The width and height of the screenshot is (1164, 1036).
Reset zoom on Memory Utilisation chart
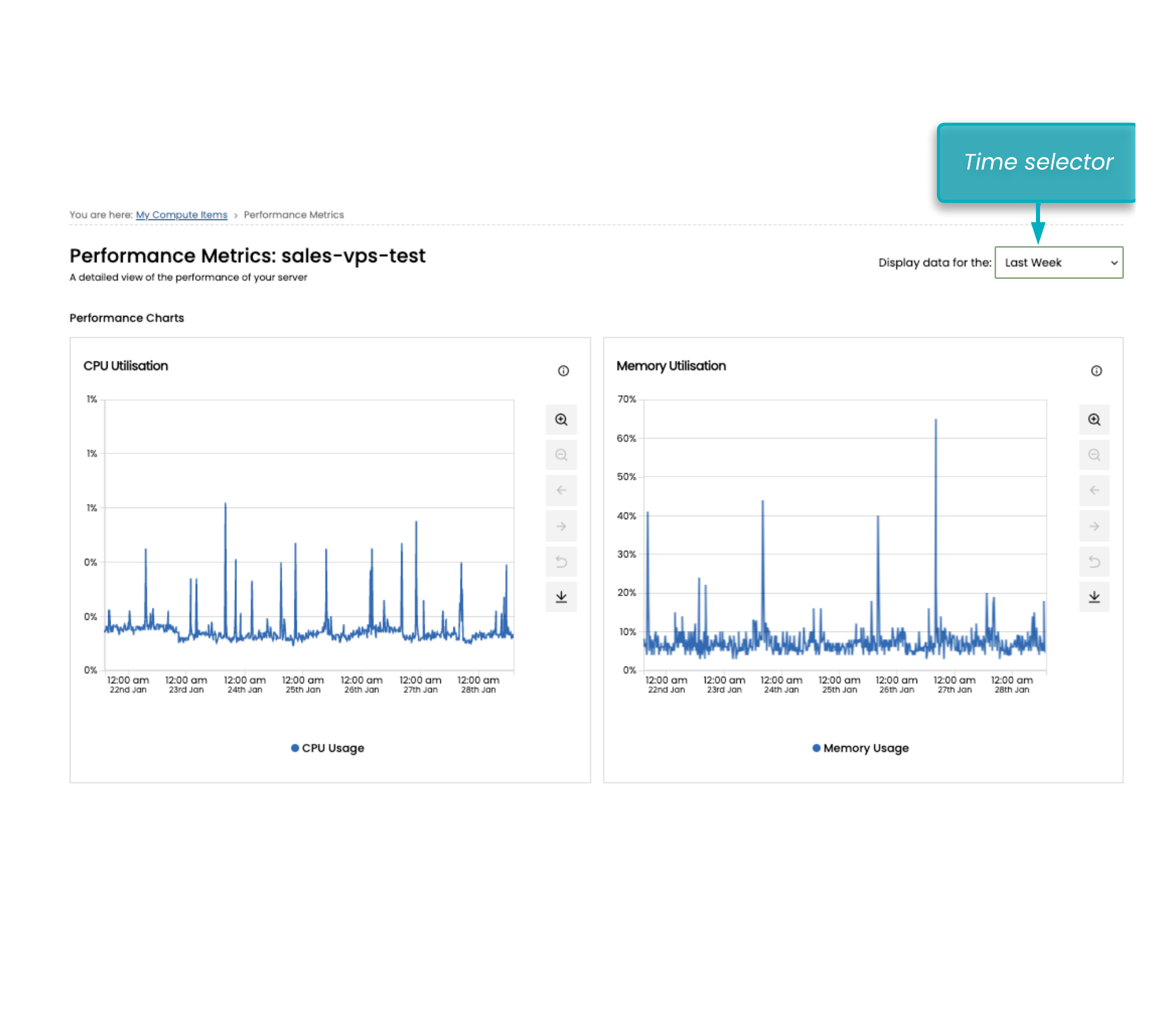click(x=1094, y=562)
